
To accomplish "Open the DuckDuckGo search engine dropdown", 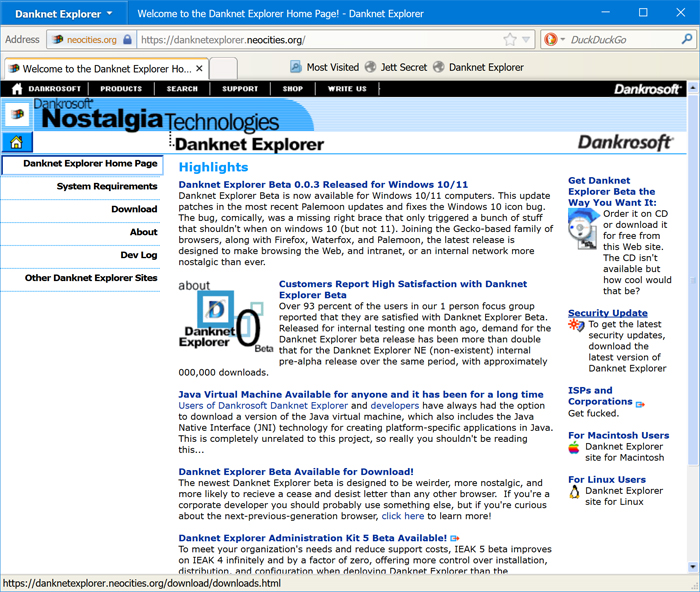I will coord(553,40).
